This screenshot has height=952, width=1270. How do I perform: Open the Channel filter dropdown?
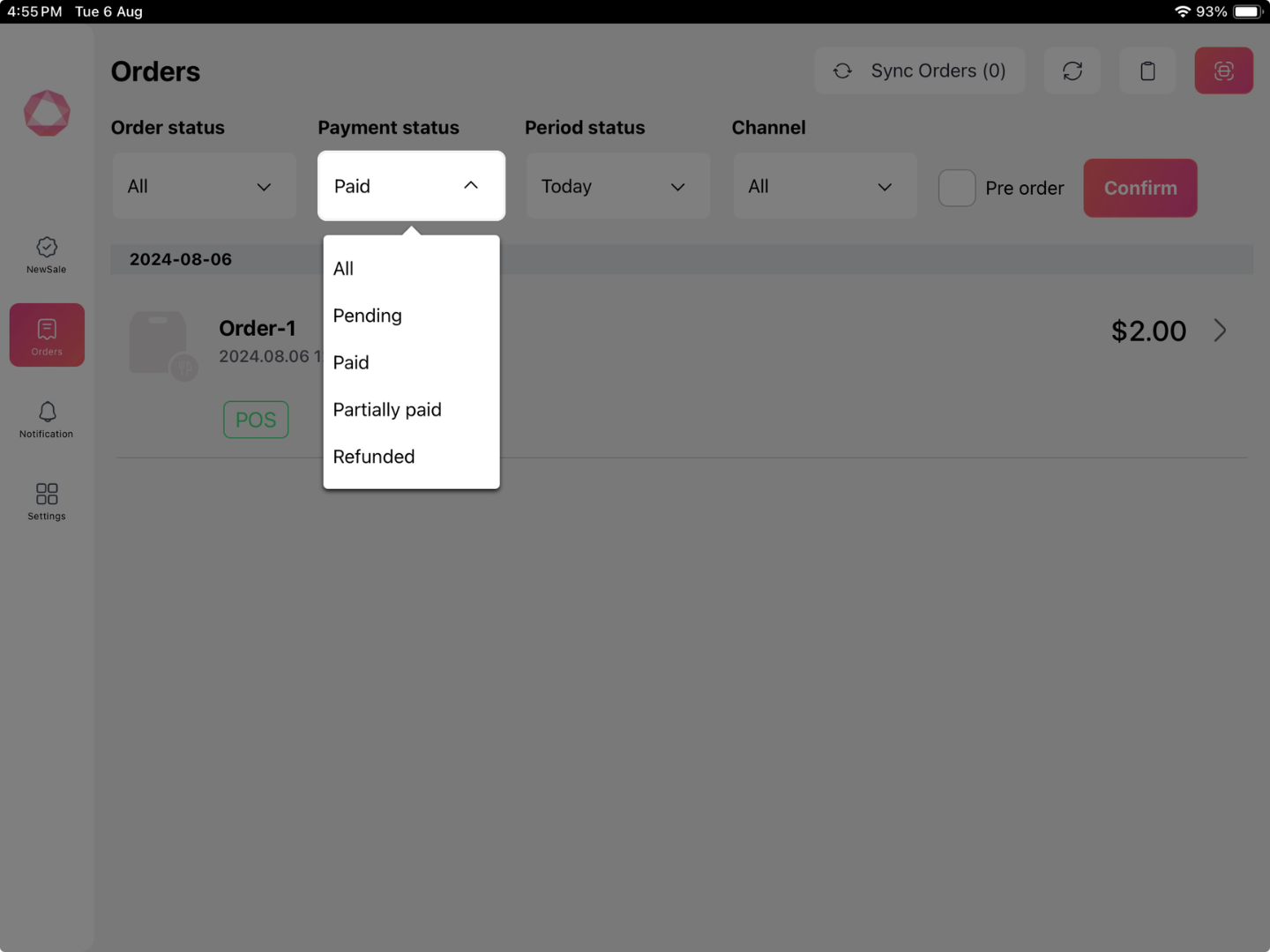tap(825, 187)
